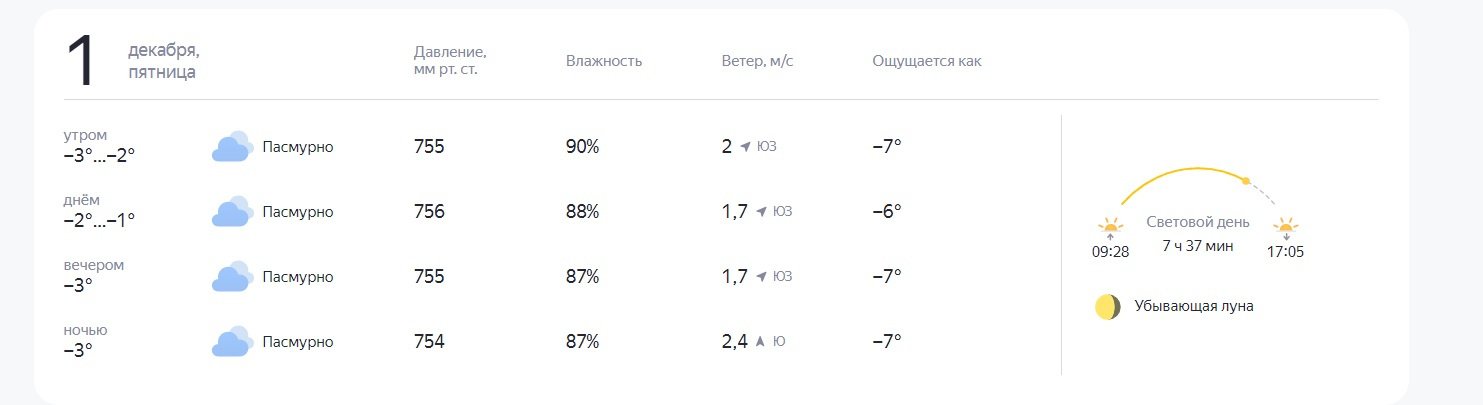Image resolution: width=1483 pixels, height=405 pixels.
Task: Click the daytime wind direction arrow
Action: [x=761, y=212]
